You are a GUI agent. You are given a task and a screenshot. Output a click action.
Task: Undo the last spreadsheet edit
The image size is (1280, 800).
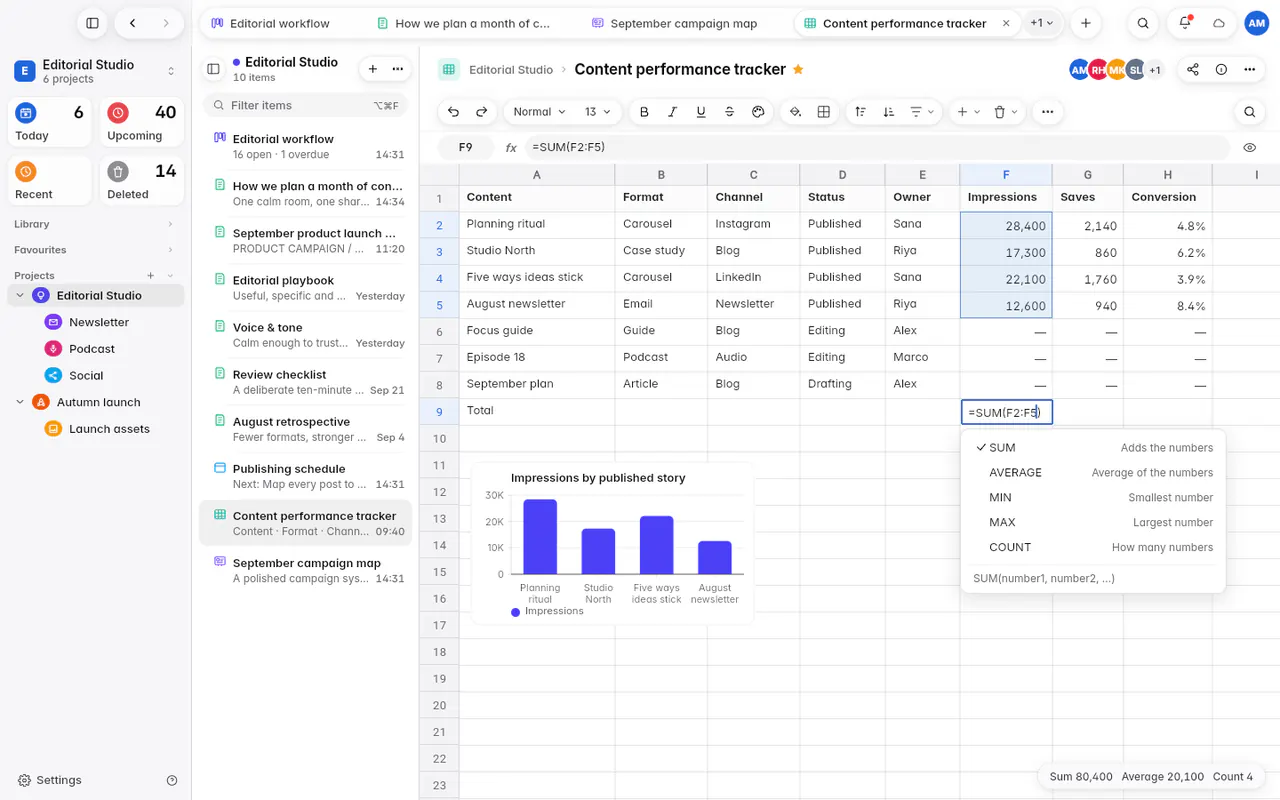(454, 112)
